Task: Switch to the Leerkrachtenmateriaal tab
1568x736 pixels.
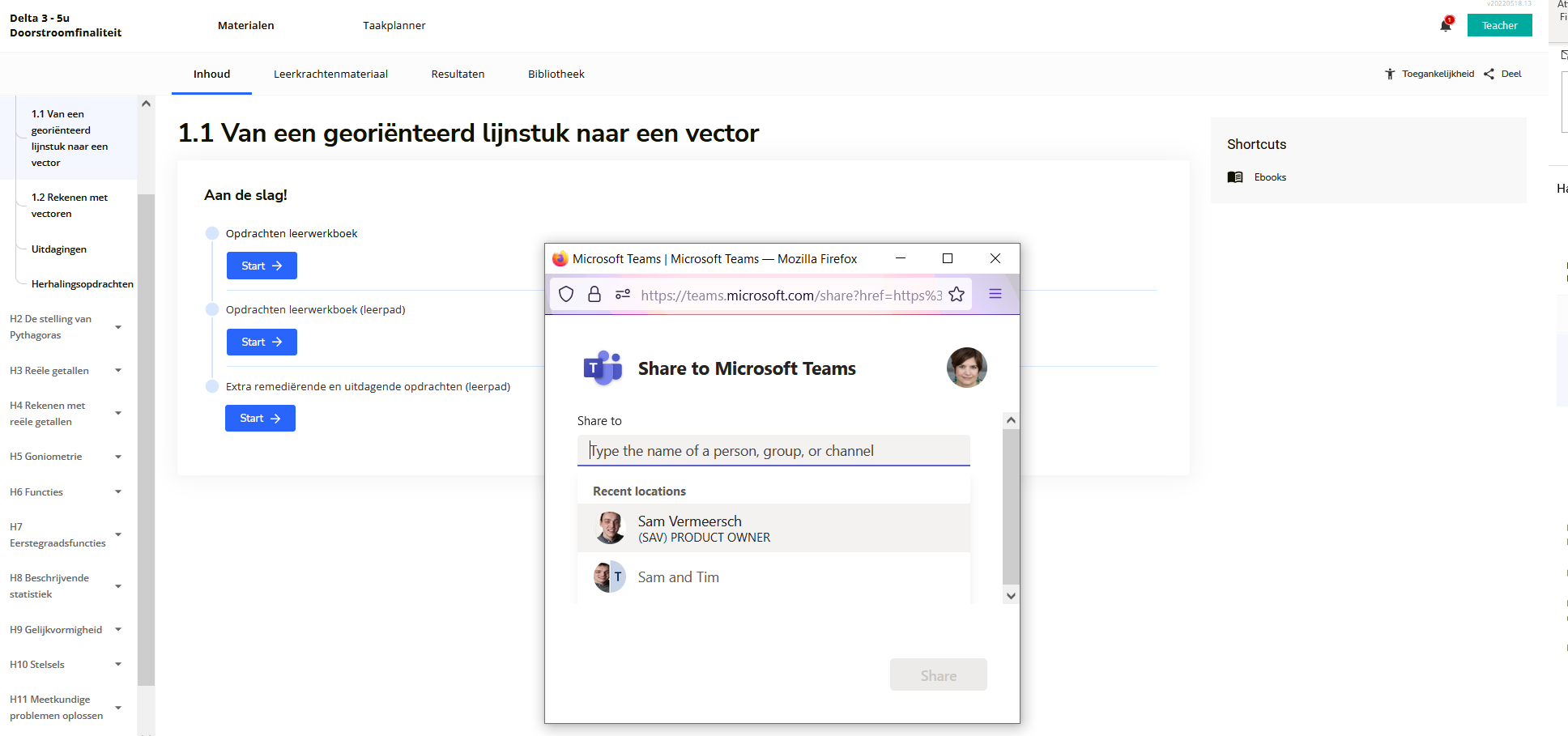Action: [330, 74]
